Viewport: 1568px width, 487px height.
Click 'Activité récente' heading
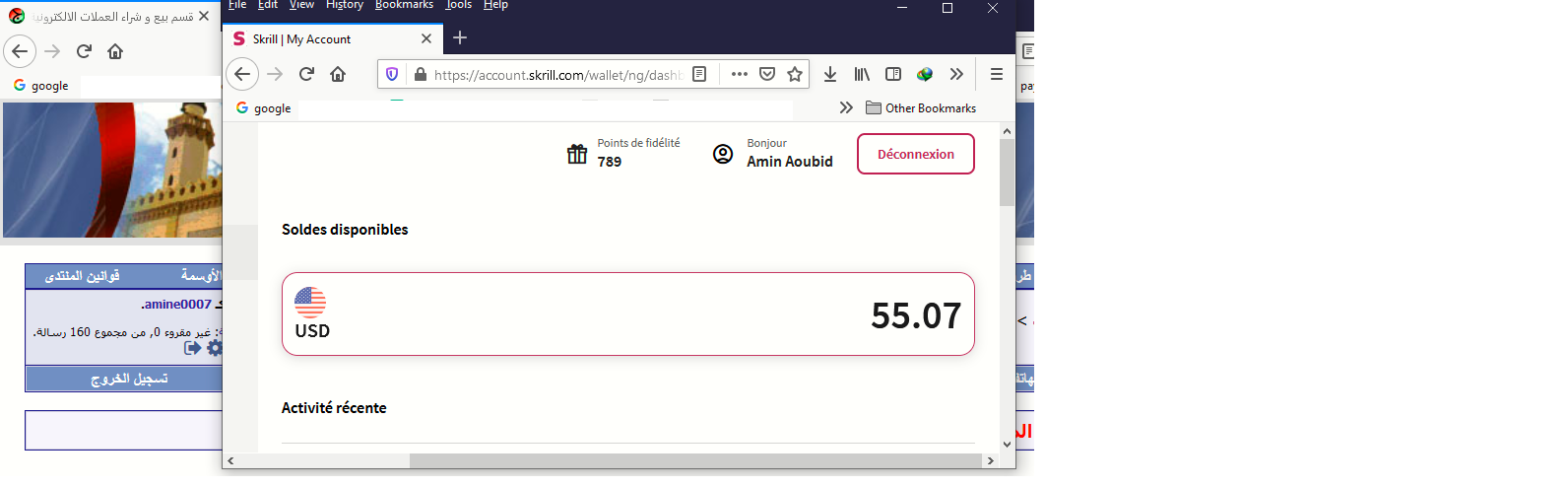(334, 408)
